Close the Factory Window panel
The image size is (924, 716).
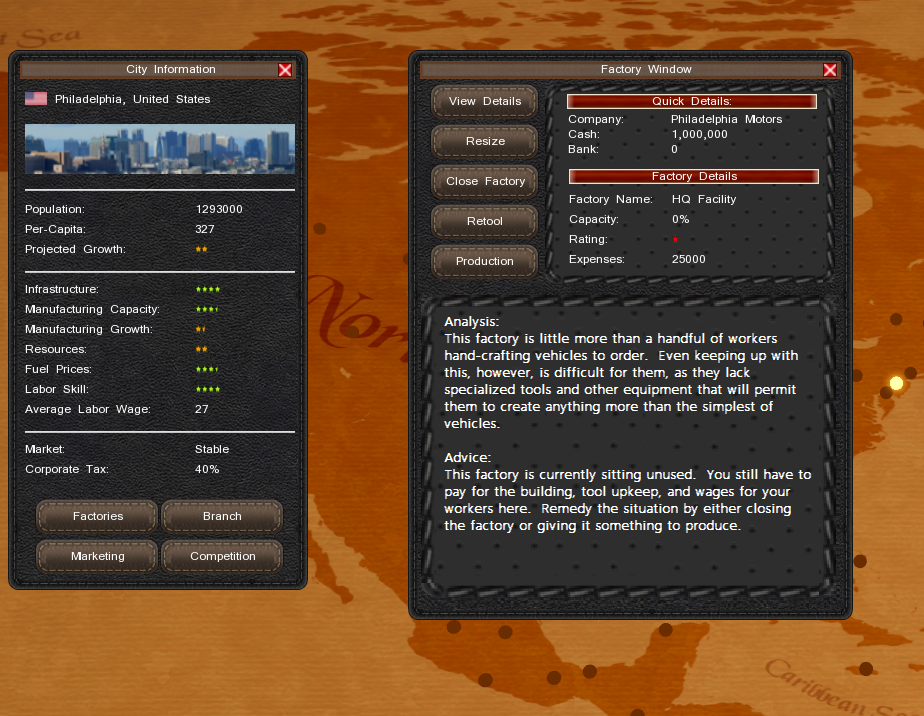(x=829, y=70)
